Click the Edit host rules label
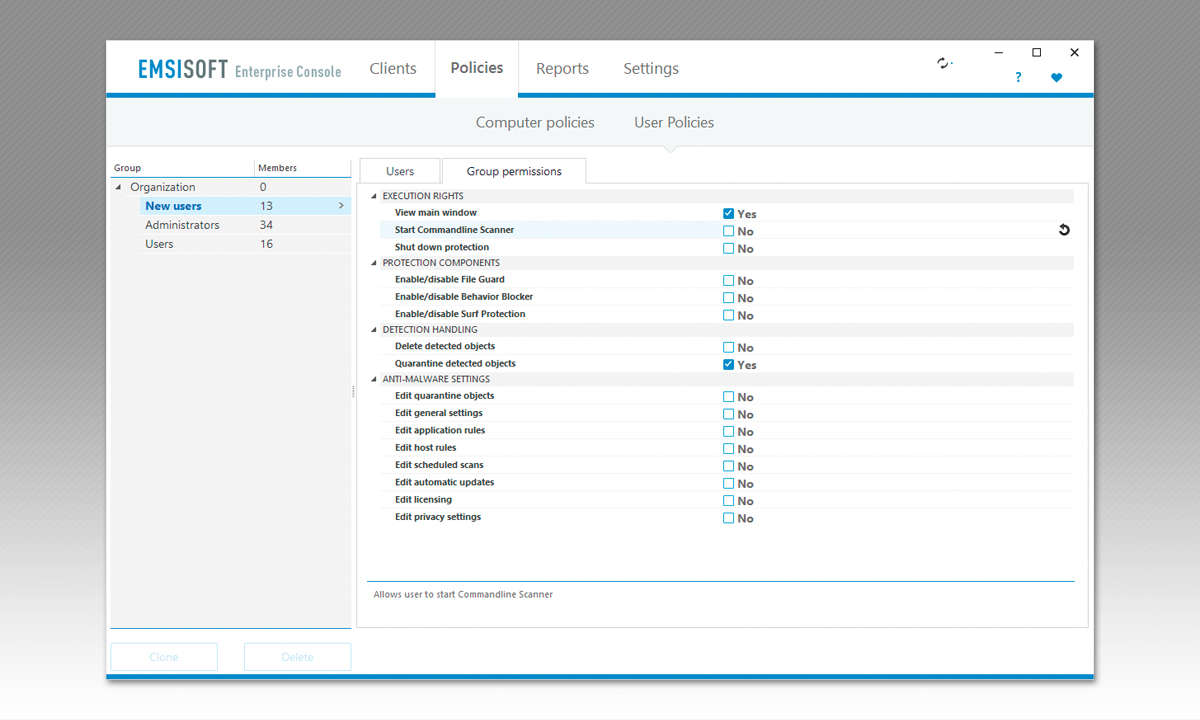The height and width of the screenshot is (720, 1200). 426,448
